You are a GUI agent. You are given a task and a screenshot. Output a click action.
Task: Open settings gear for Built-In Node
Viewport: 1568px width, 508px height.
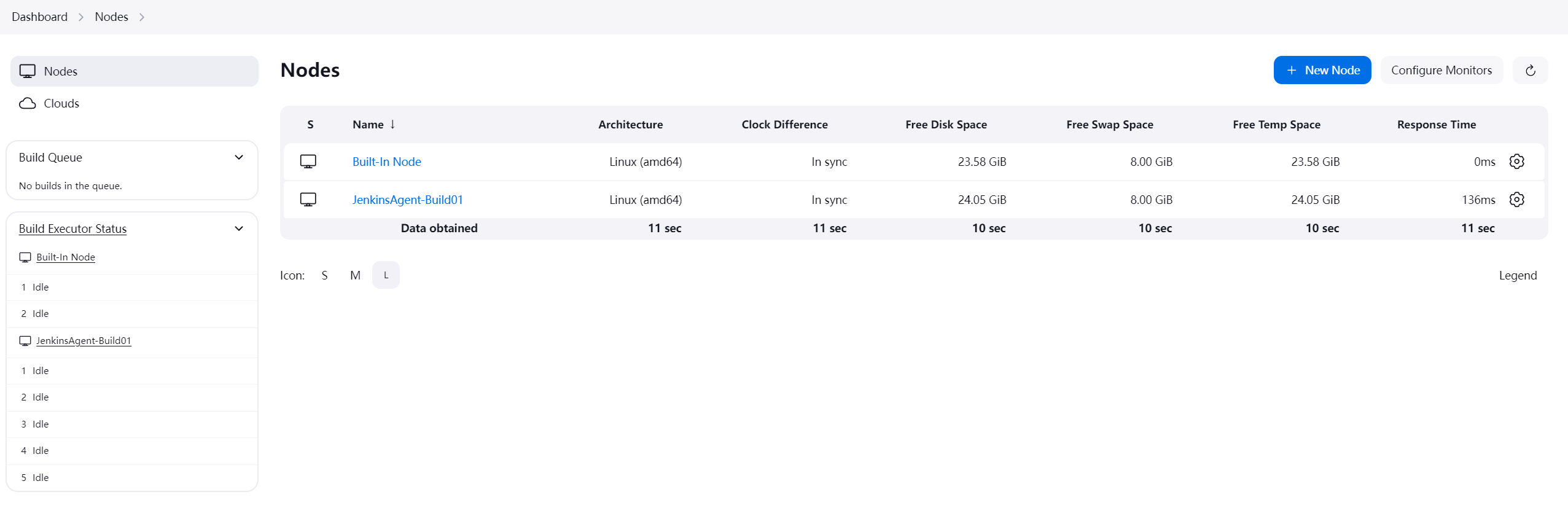coord(1516,162)
